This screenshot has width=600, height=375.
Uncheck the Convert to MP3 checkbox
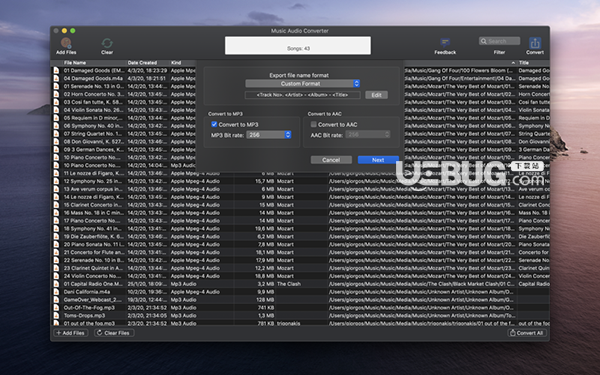(214, 124)
